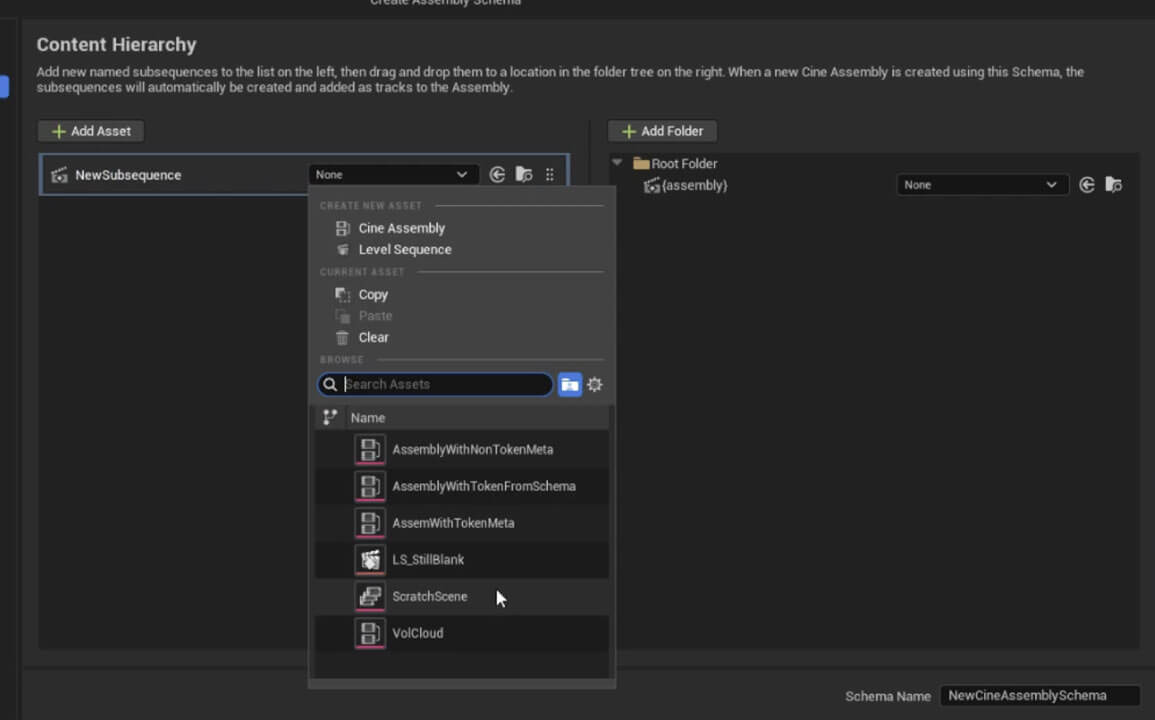Click LS_StillBlank clapperboard thumbnail

pyautogui.click(x=370, y=560)
